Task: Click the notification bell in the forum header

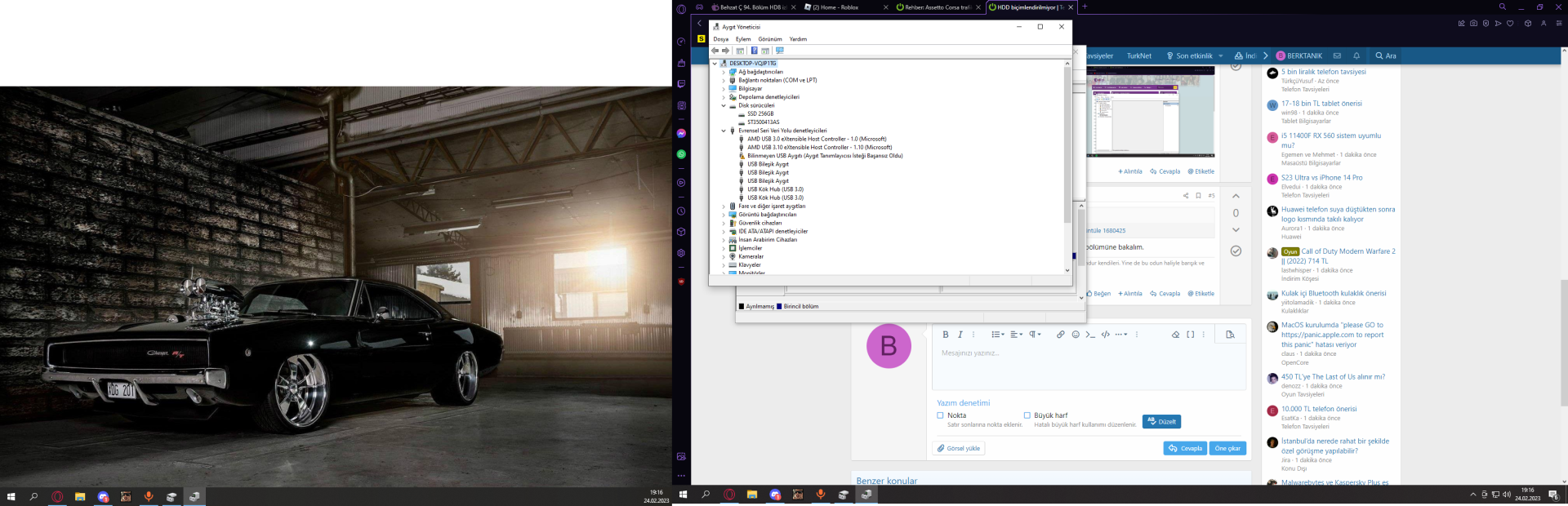Action: [1356, 56]
